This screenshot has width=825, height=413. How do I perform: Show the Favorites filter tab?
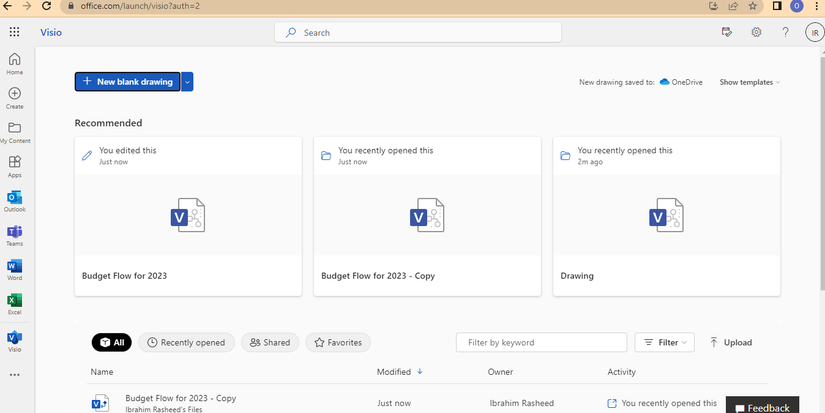tap(338, 342)
